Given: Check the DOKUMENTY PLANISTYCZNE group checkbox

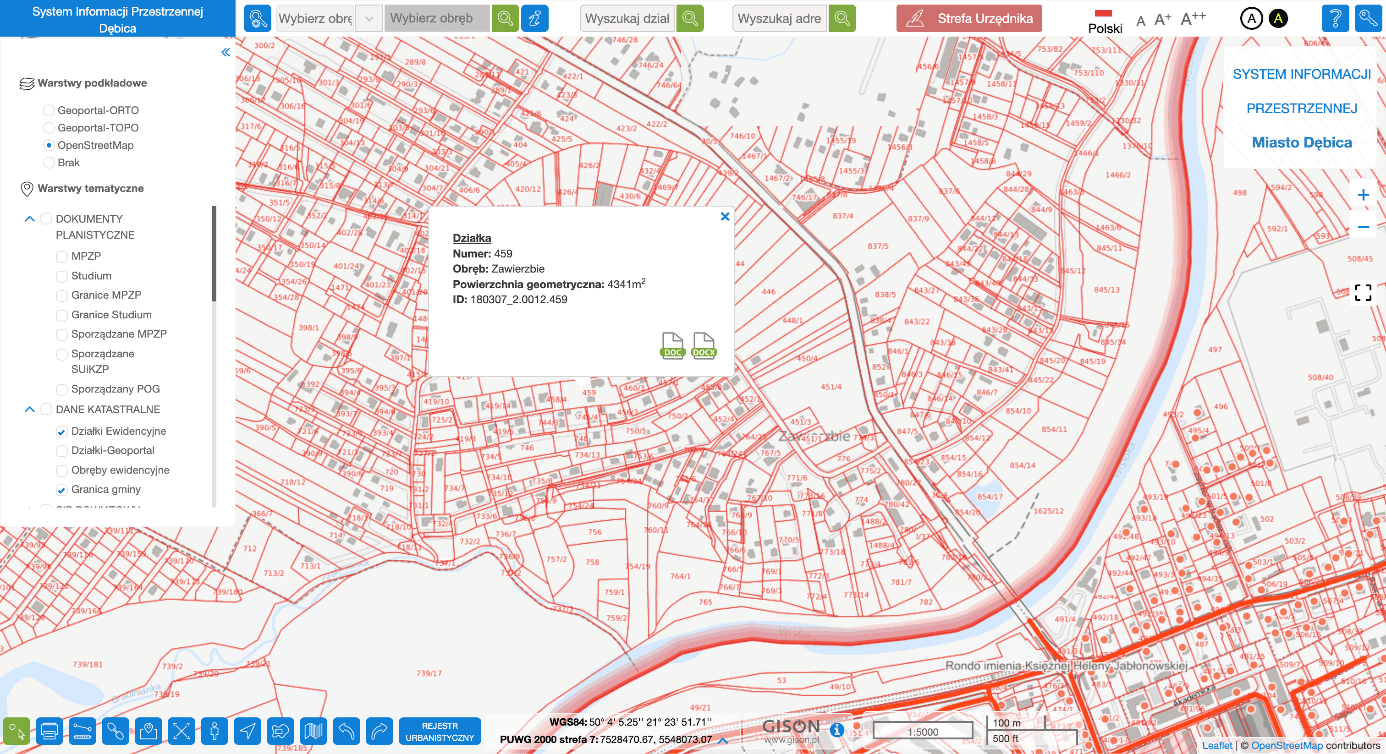Looking at the screenshot, I should click(x=46, y=219).
